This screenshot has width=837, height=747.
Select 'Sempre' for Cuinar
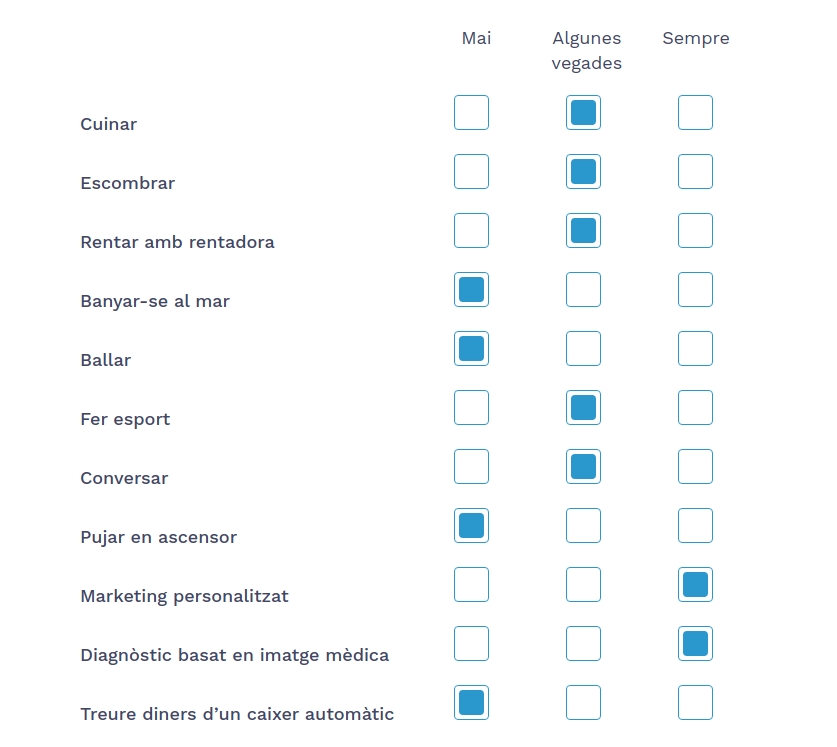695,113
